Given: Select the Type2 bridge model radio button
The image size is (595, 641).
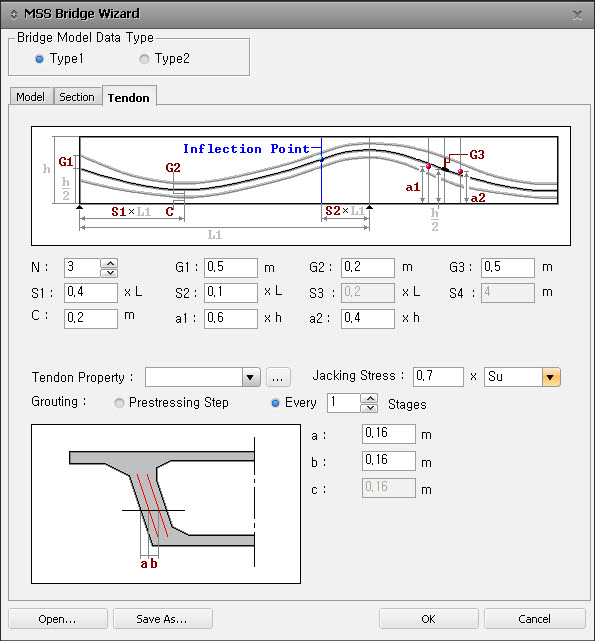Looking at the screenshot, I should [144, 59].
